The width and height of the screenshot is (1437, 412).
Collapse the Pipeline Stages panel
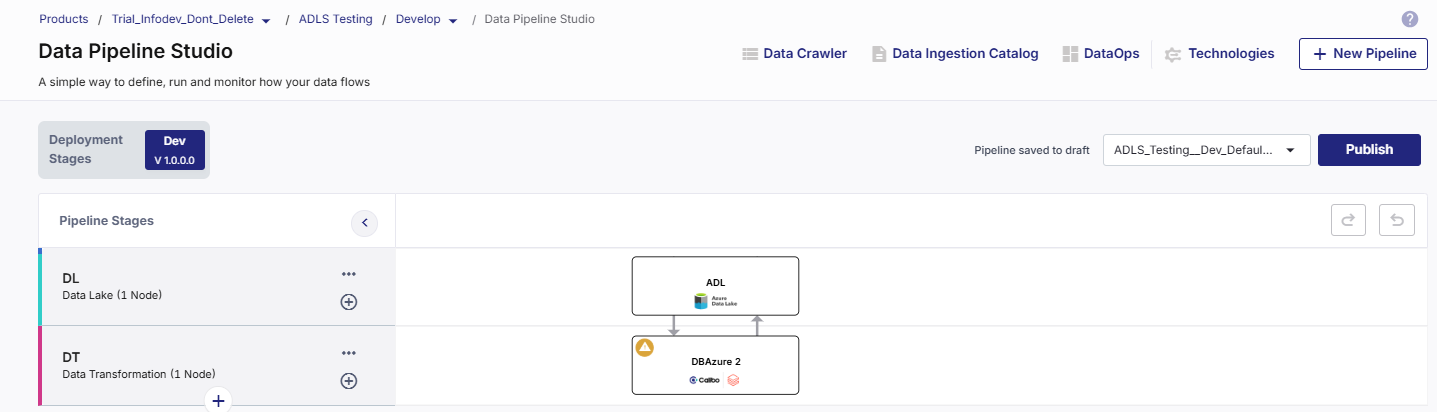[364, 223]
